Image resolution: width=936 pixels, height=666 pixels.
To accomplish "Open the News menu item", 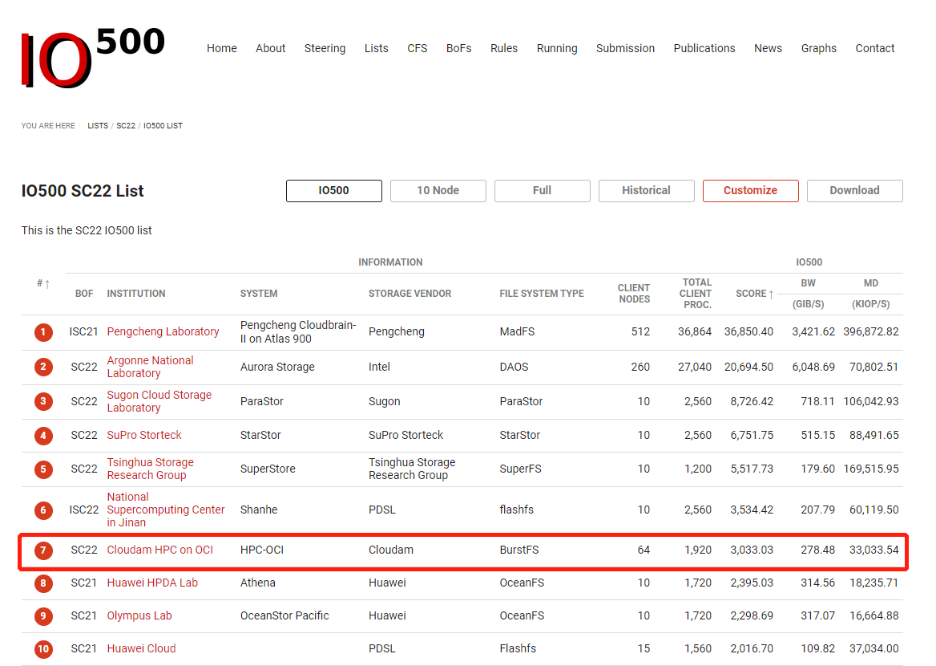I will 768,48.
